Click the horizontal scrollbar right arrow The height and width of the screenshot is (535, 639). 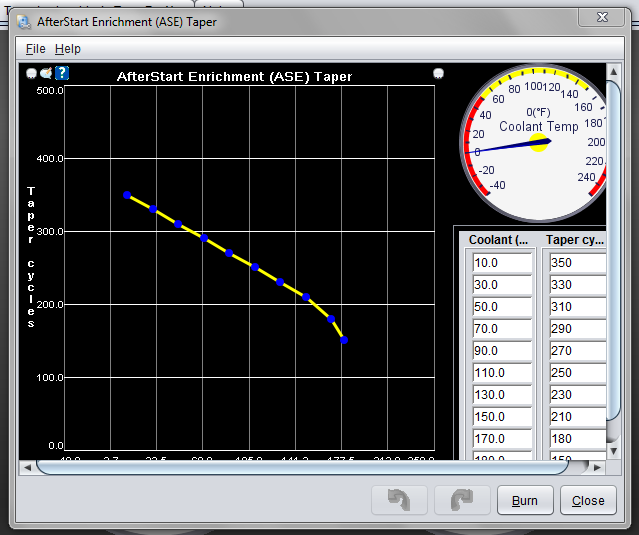pos(597,467)
